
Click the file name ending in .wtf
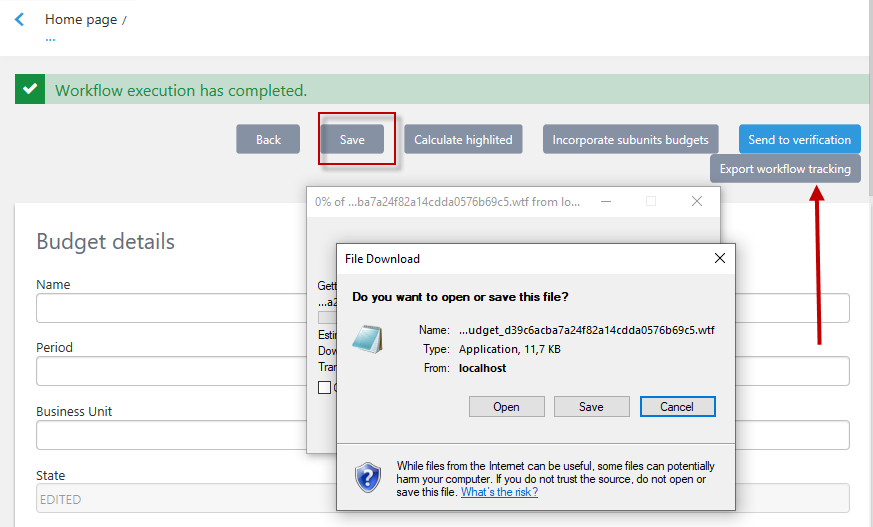coord(586,330)
